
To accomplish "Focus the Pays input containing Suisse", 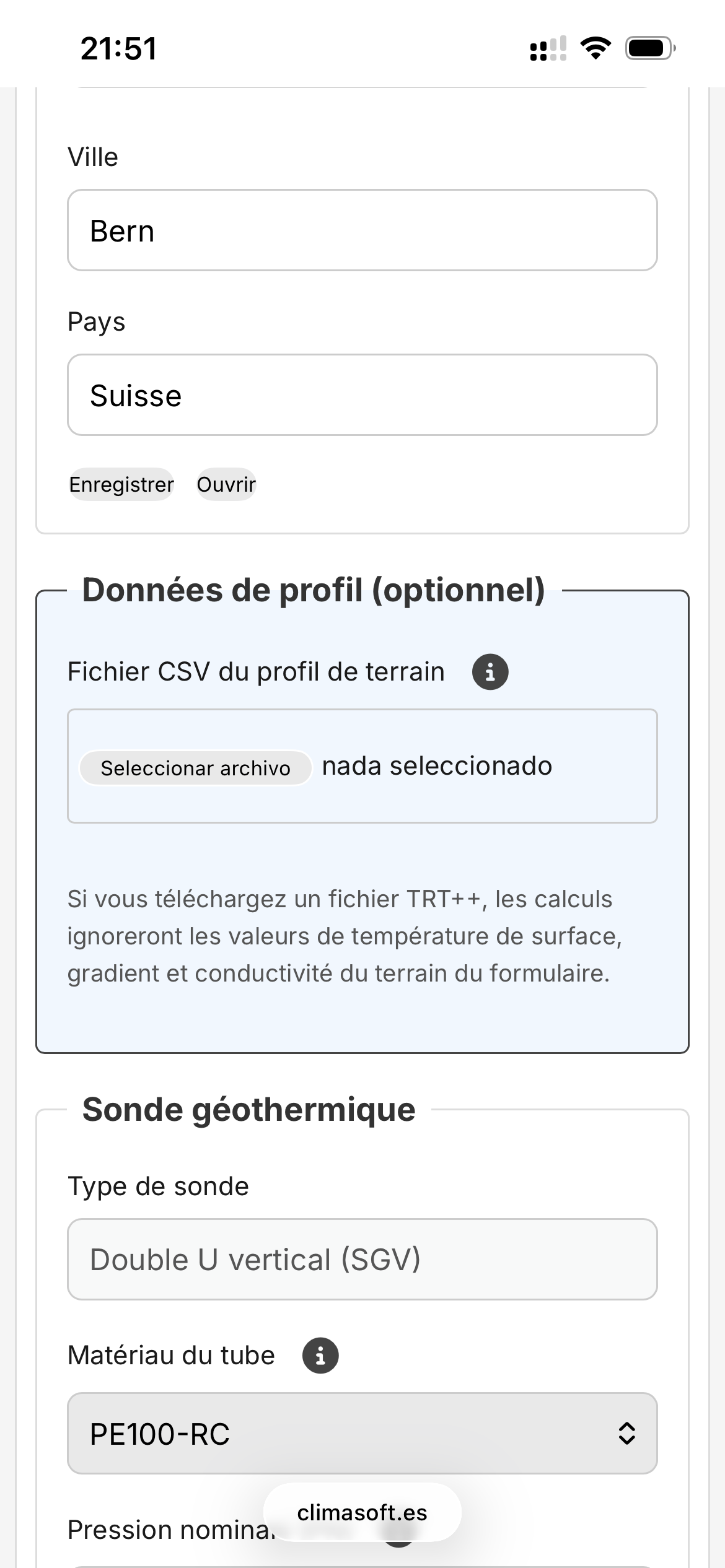I will coord(362,395).
